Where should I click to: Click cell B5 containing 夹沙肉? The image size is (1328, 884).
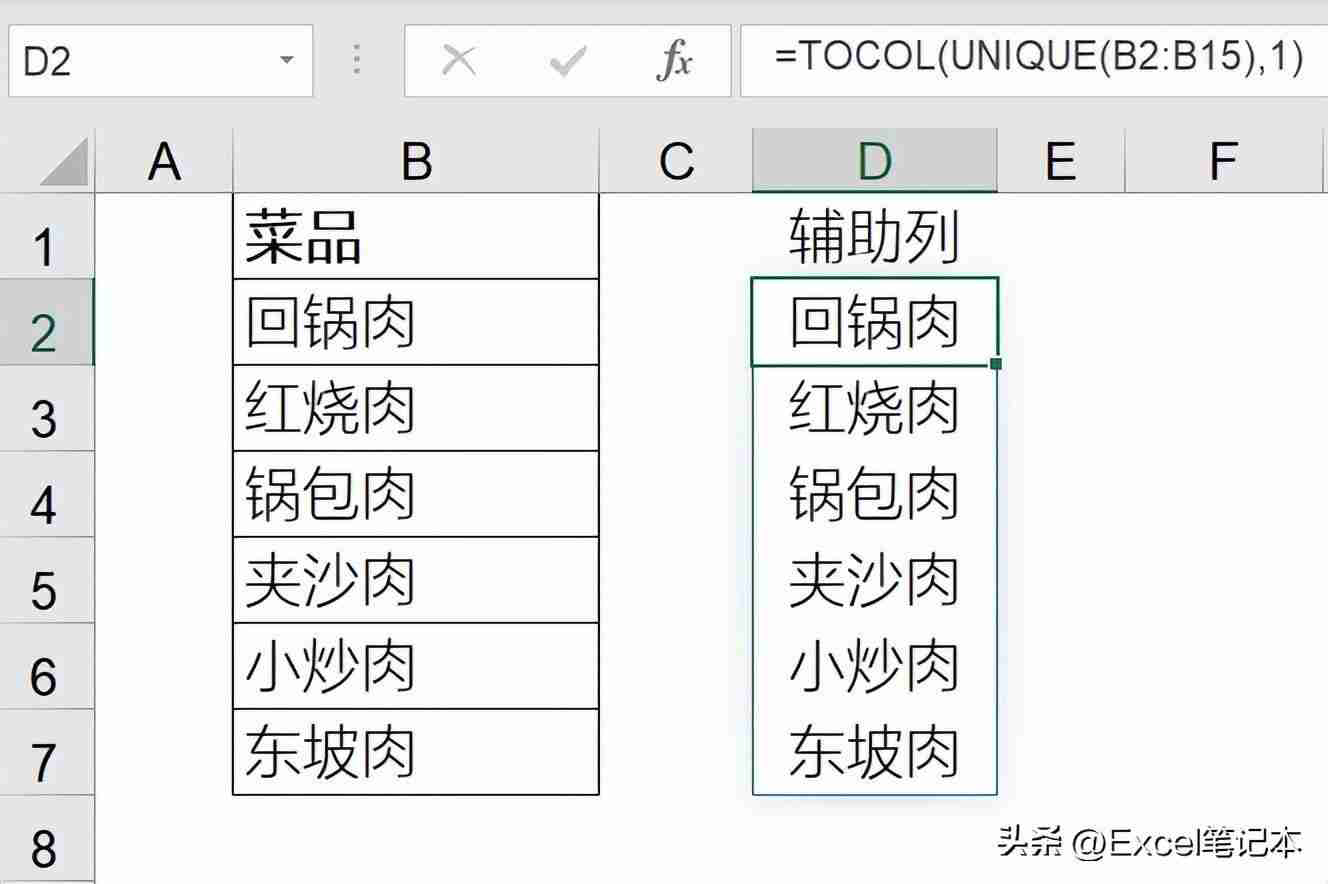pos(416,580)
